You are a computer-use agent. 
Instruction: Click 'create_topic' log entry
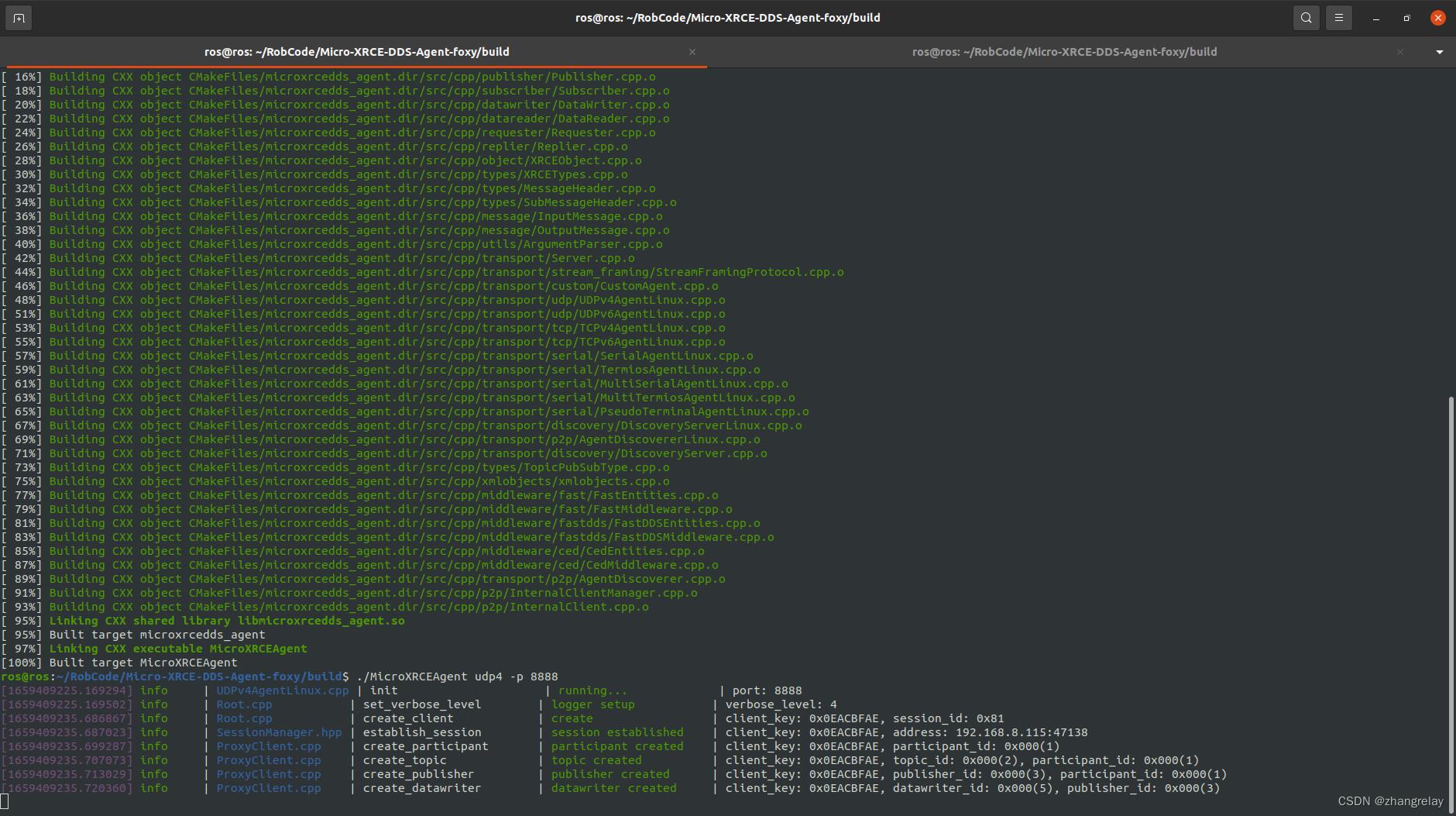coord(404,760)
